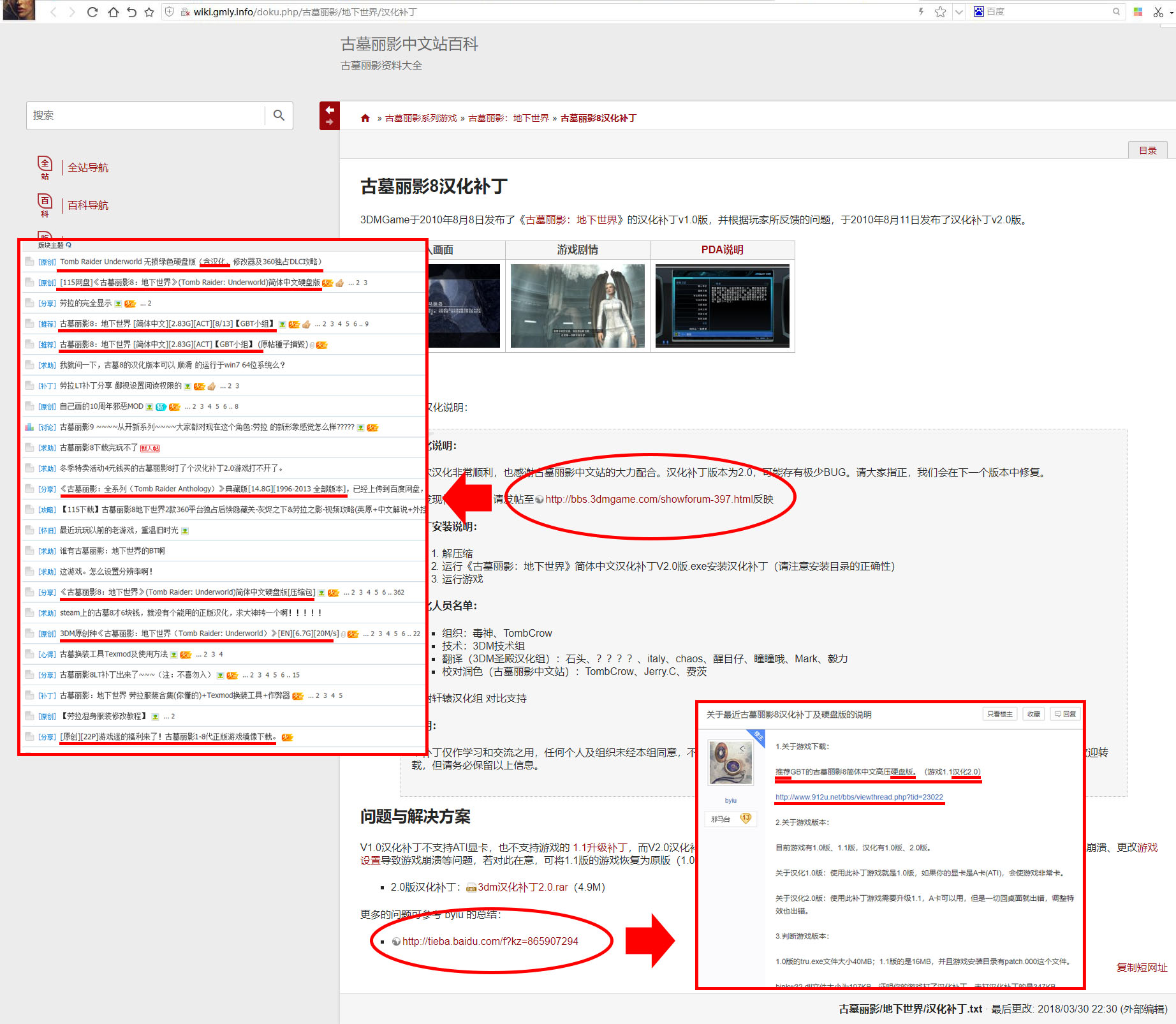Click the 1.1升级补丁 red link
The width and height of the screenshot is (1176, 1024).
pyautogui.click(x=599, y=847)
